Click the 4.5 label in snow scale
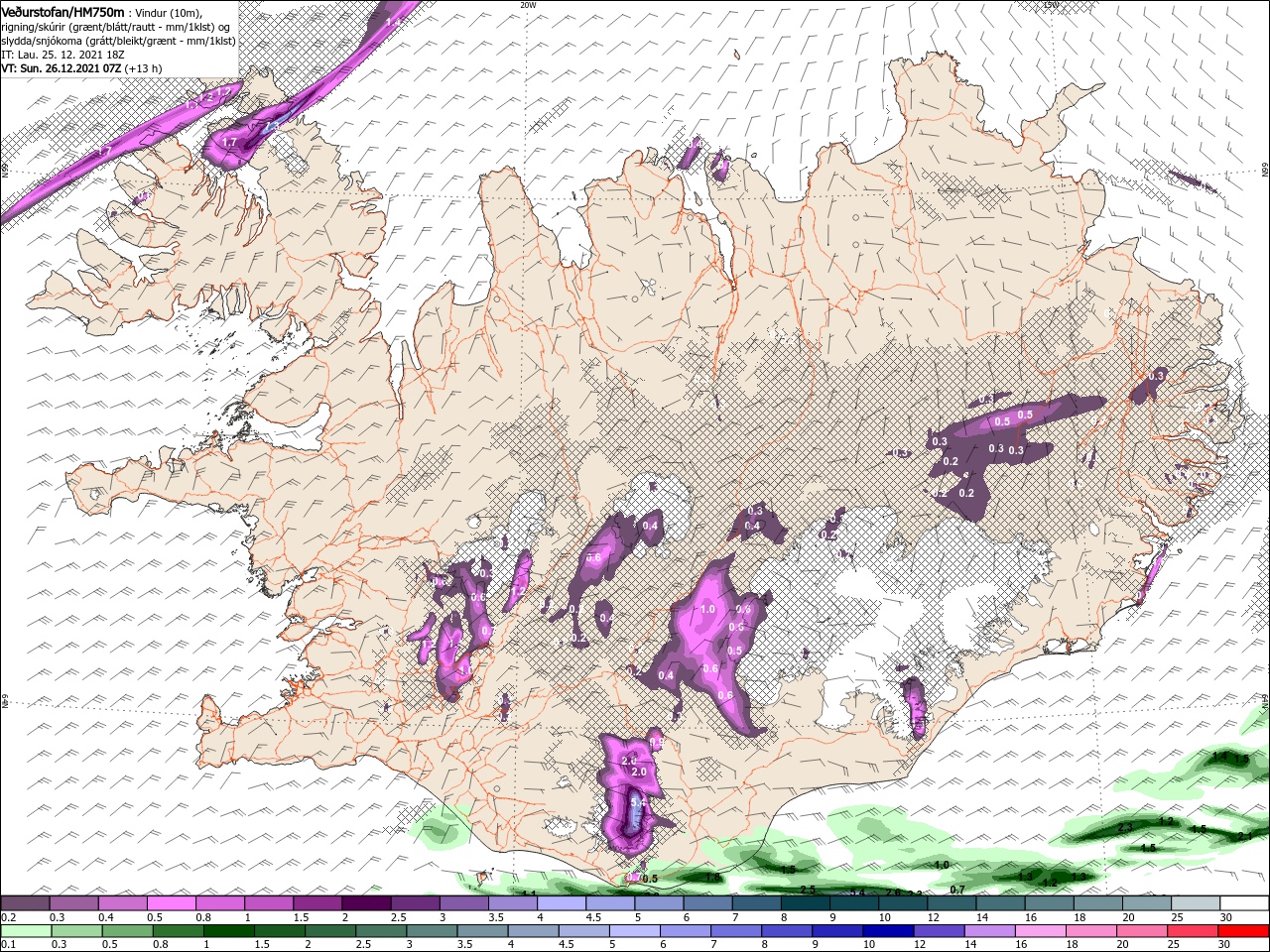Screen dimensions: 1270x952 593,917
